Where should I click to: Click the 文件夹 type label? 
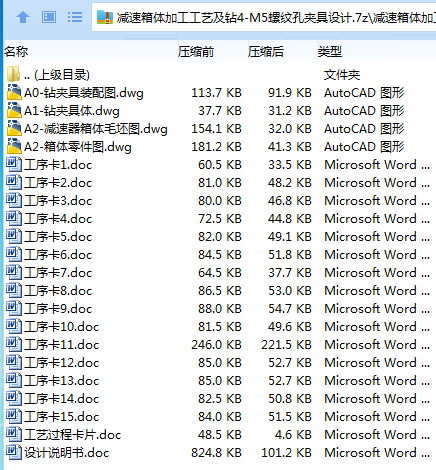pos(342,75)
